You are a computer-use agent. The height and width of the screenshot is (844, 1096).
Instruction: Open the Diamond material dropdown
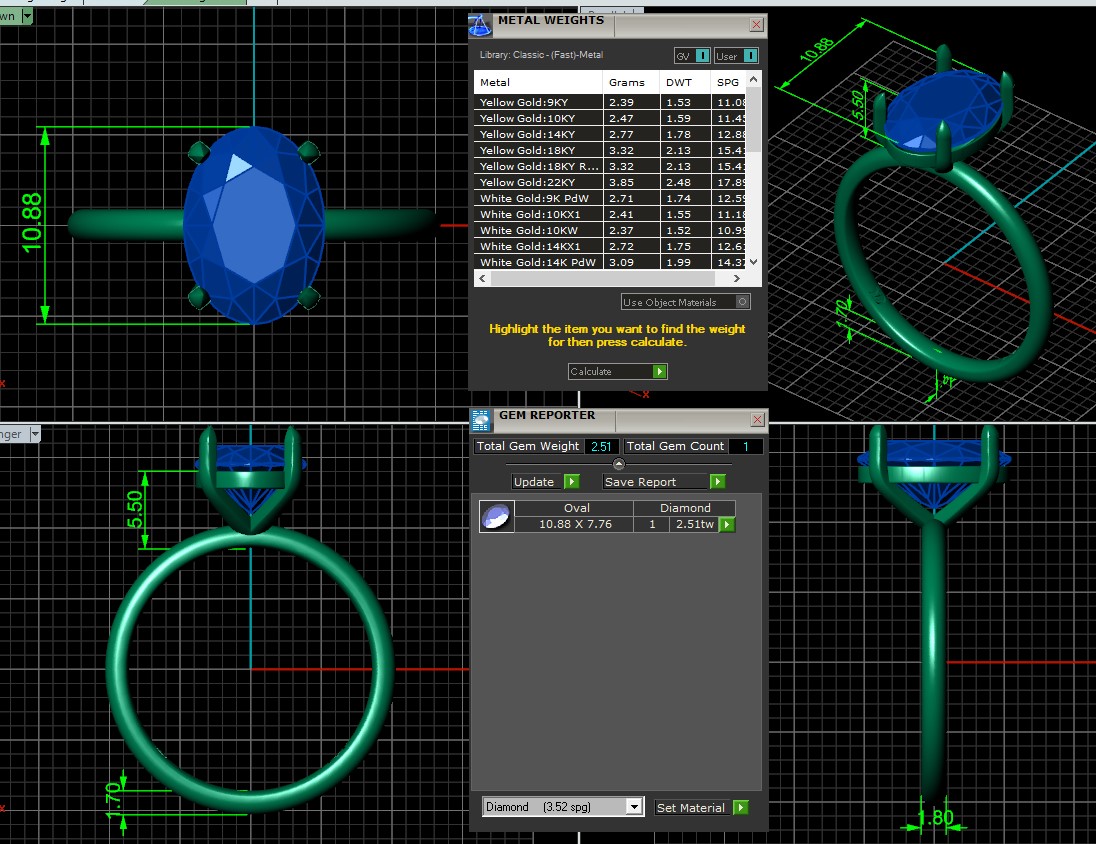pyautogui.click(x=633, y=807)
